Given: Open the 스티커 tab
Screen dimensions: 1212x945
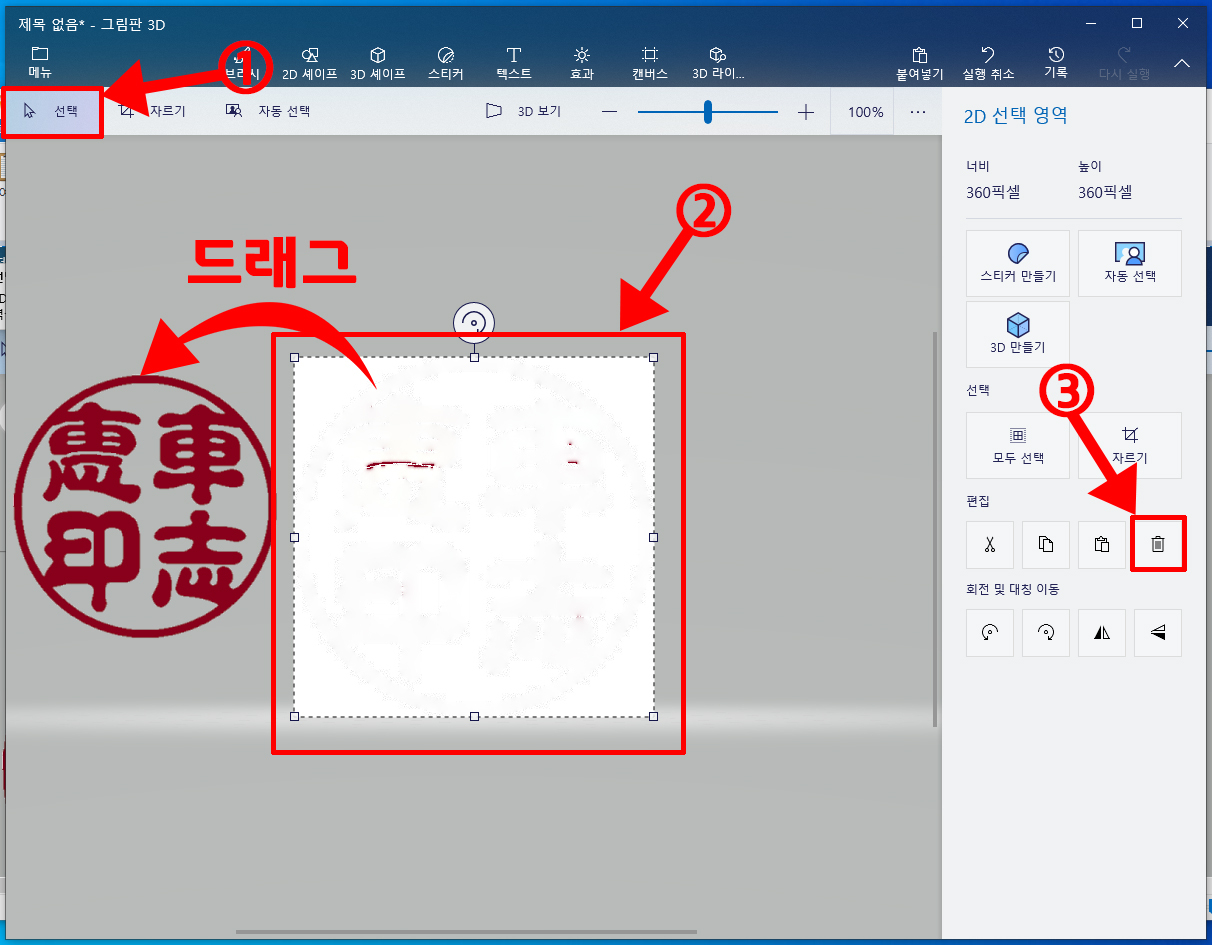Looking at the screenshot, I should [x=446, y=62].
